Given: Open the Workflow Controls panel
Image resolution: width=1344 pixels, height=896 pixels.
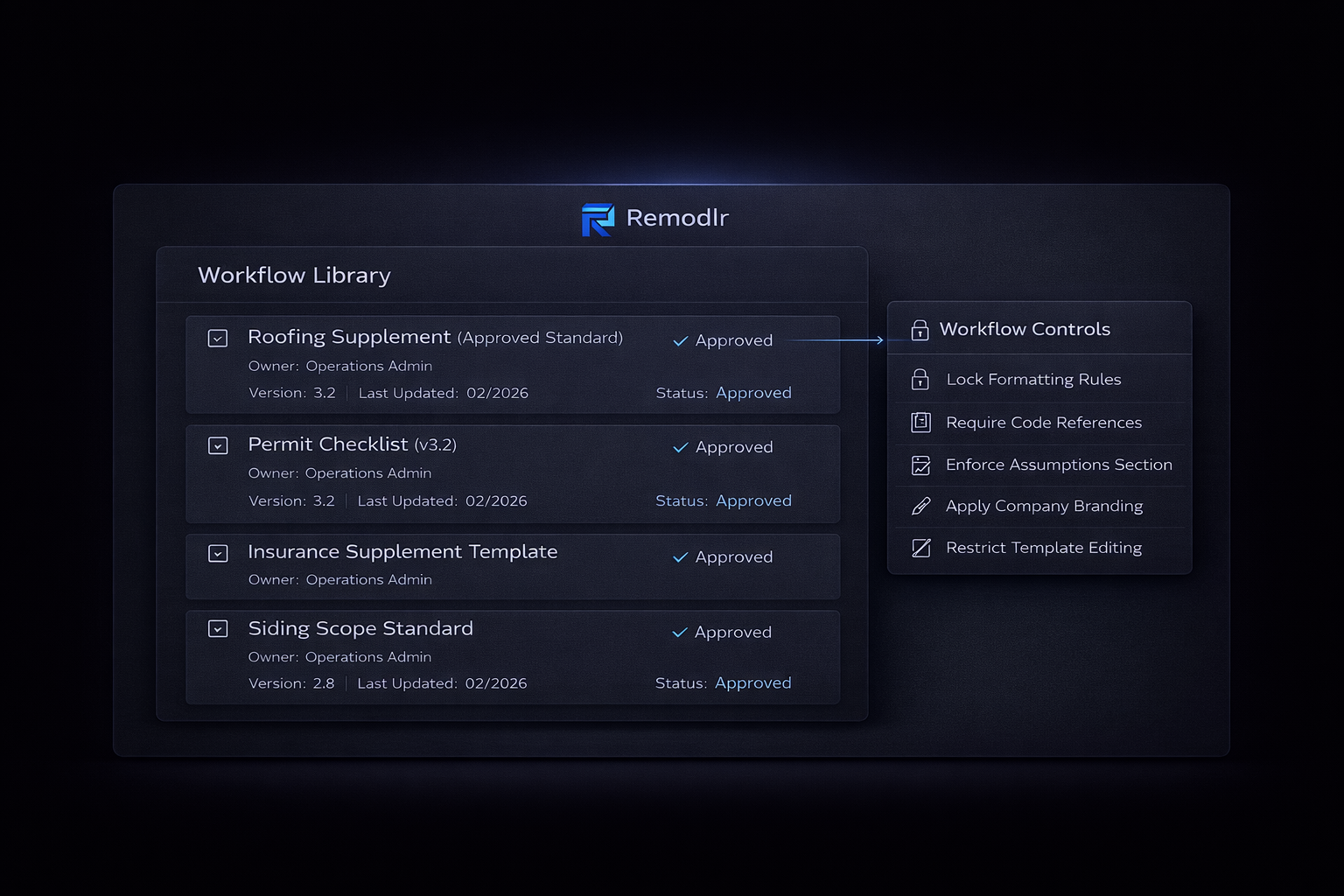Looking at the screenshot, I should [x=1025, y=329].
